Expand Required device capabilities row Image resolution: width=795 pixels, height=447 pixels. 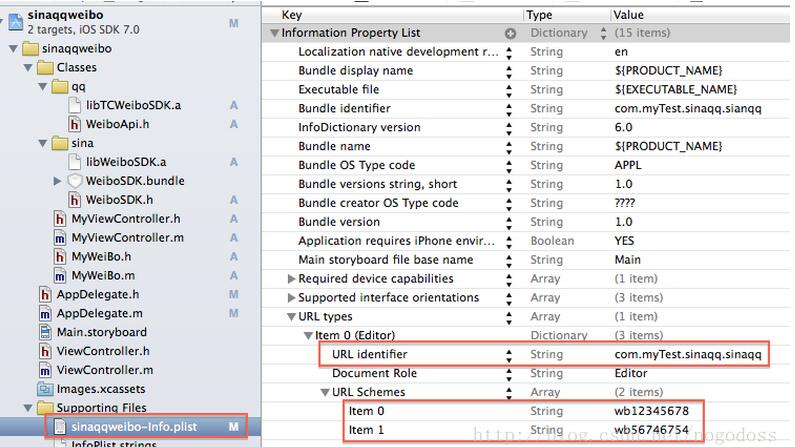291,278
